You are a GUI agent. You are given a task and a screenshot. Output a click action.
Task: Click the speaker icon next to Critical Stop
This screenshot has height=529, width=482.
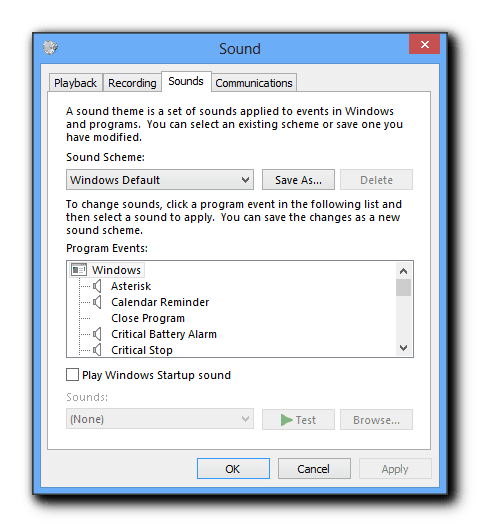[x=97, y=350]
